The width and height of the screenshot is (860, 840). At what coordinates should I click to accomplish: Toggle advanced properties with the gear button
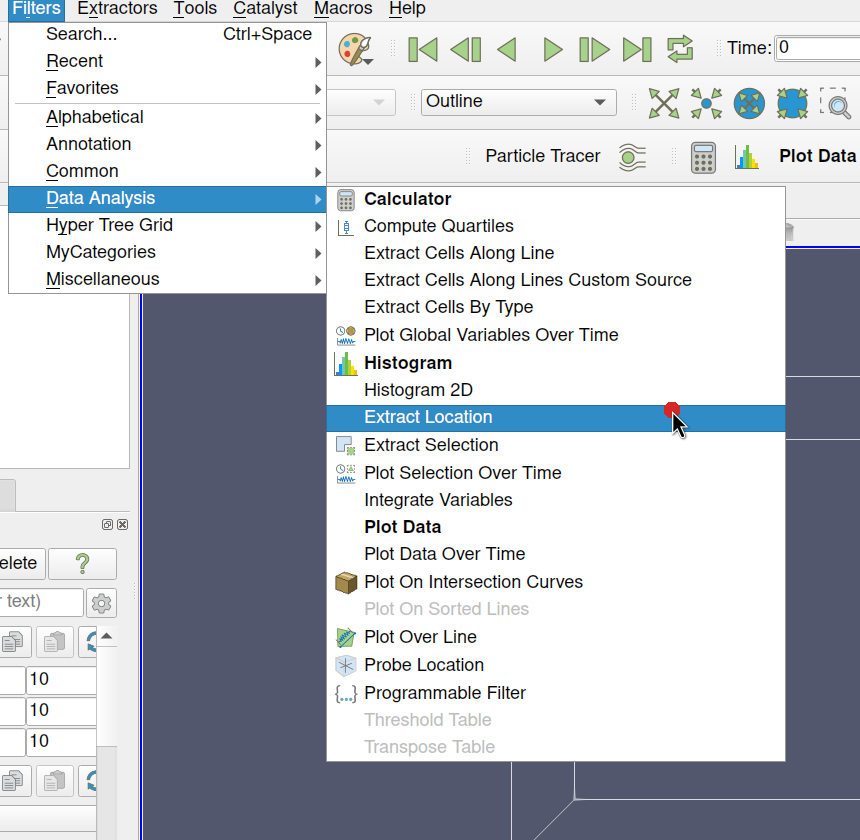[102, 602]
